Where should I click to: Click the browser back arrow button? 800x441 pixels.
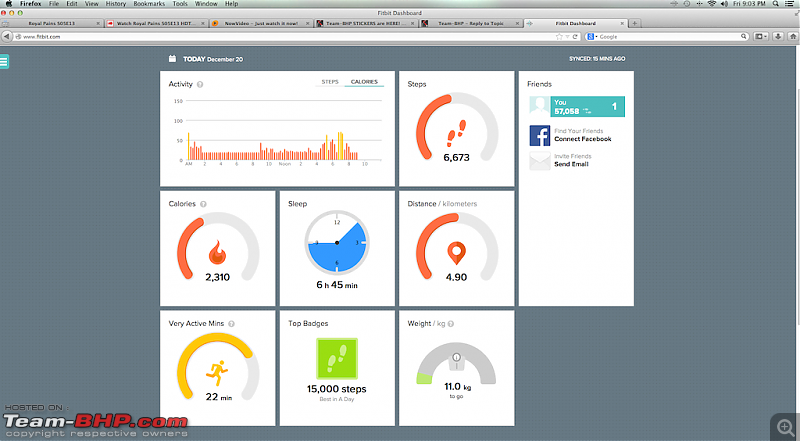7,36
